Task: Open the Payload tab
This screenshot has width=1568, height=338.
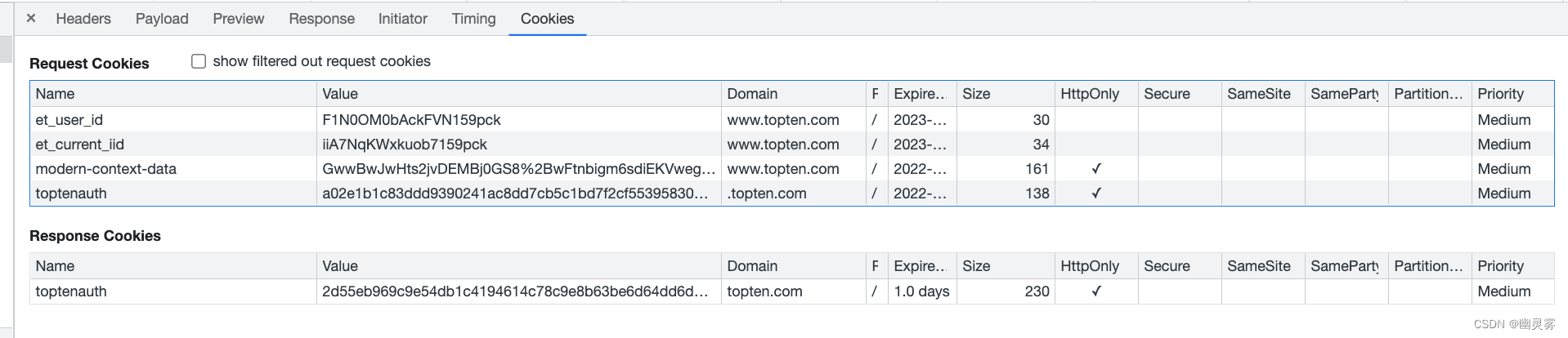Action: pos(162,19)
